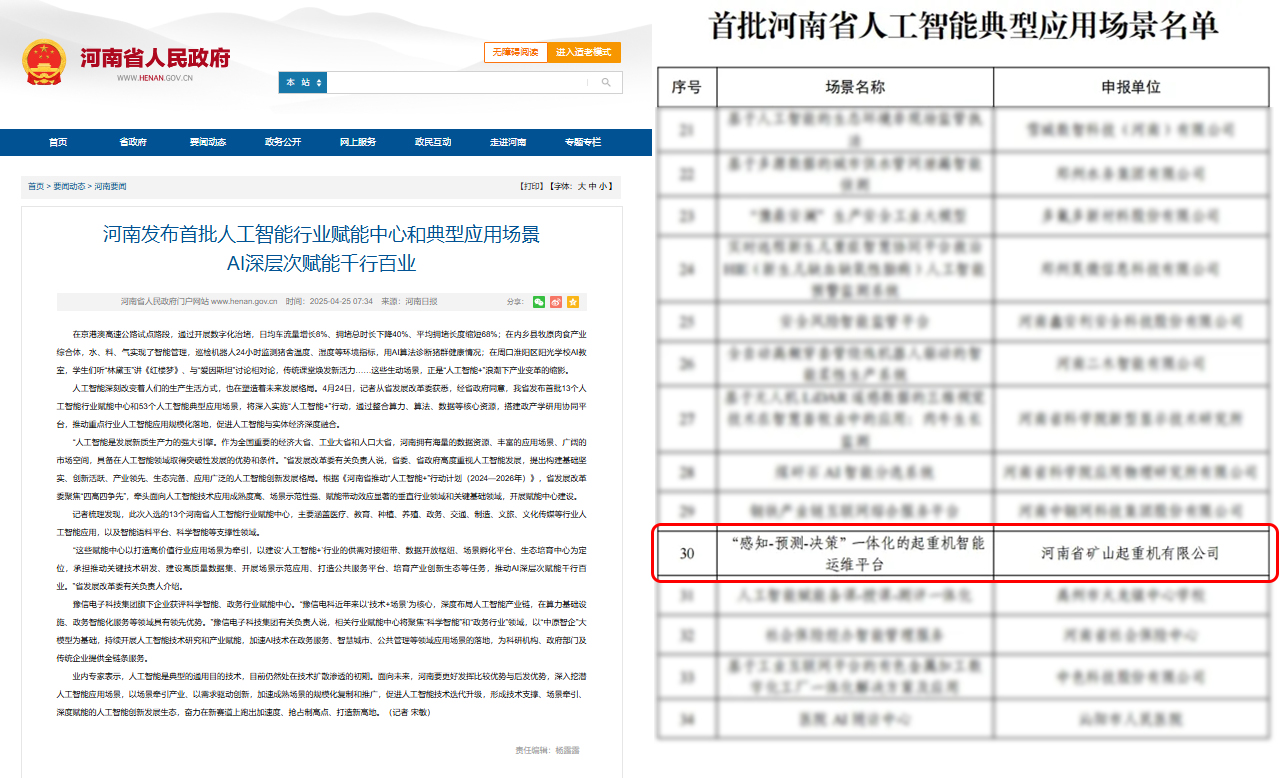Select 走进河南 navigation item
The image size is (1284, 778).
508,142
